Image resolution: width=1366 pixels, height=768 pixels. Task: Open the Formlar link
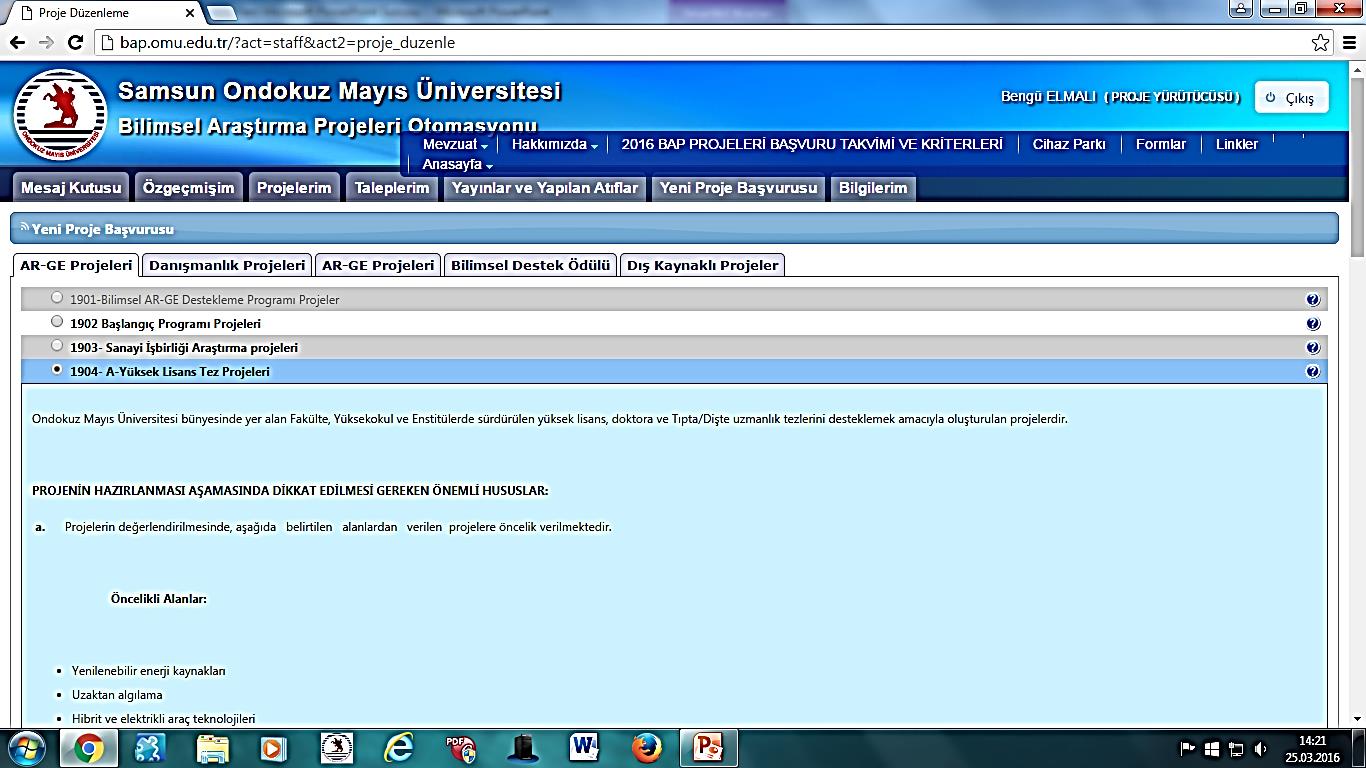tap(1161, 144)
